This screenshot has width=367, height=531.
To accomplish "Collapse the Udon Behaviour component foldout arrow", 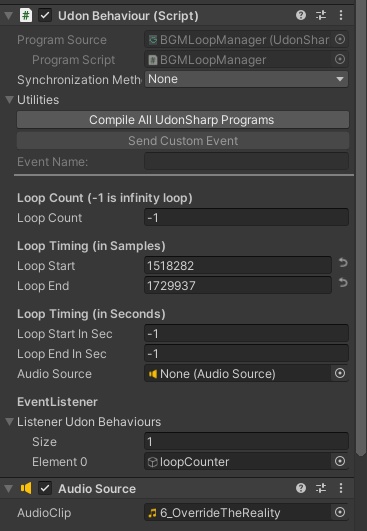I will pos(8,16).
